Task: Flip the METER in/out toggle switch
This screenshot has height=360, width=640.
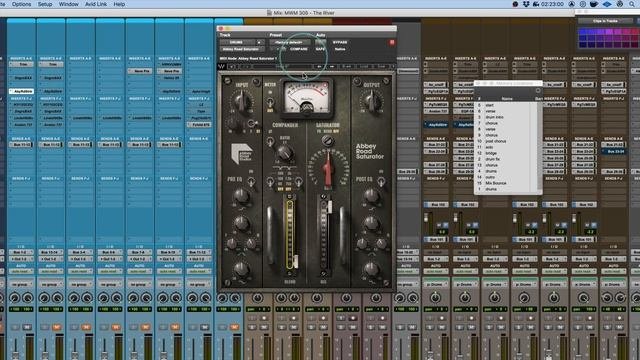Action: pyautogui.click(x=270, y=102)
